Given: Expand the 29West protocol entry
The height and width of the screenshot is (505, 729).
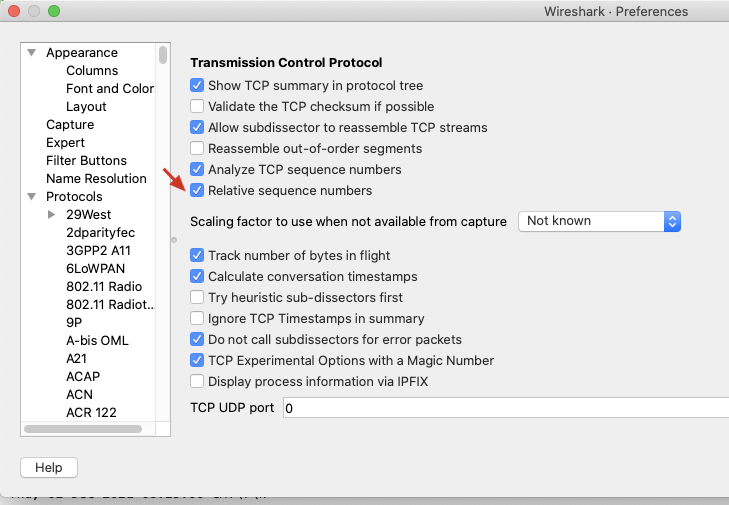Looking at the screenshot, I should [x=52, y=215].
